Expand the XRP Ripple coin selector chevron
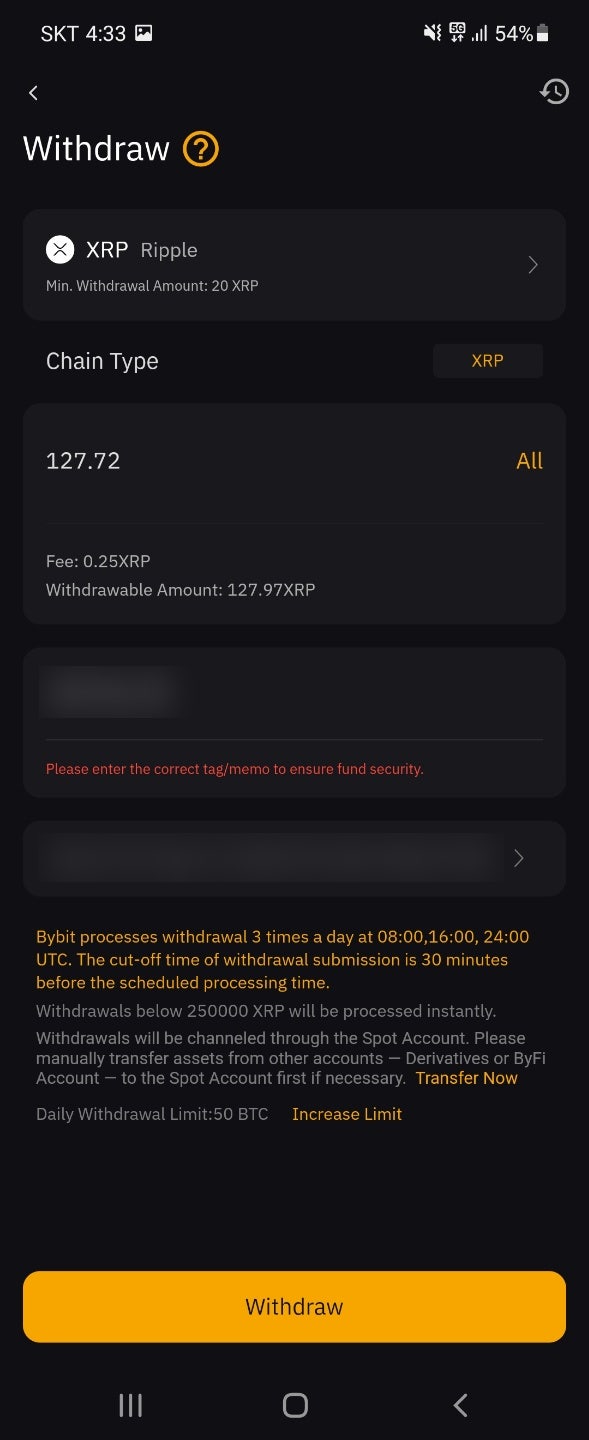Screen dimensions: 589x1440 click(533, 265)
